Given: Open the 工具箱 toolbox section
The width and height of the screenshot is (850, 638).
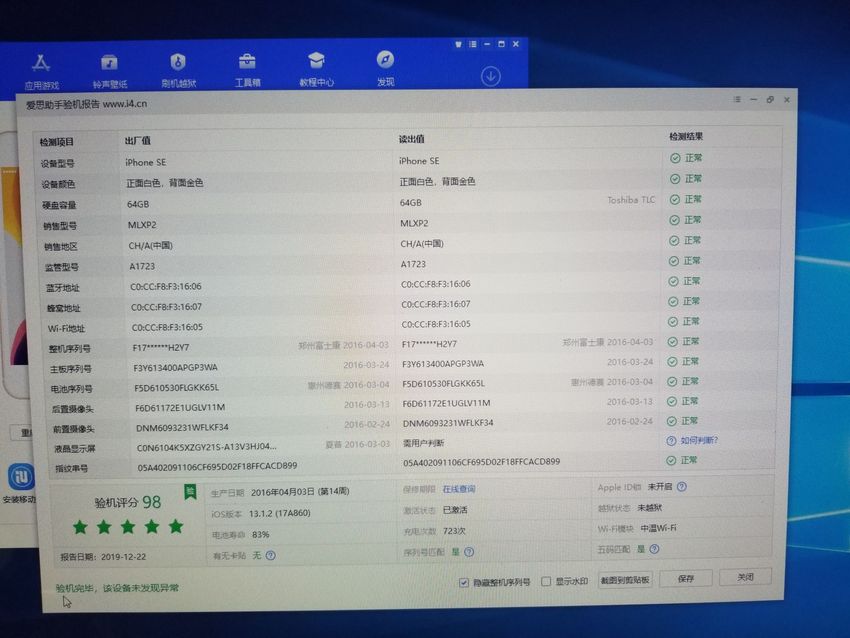Looking at the screenshot, I should pyautogui.click(x=247, y=70).
